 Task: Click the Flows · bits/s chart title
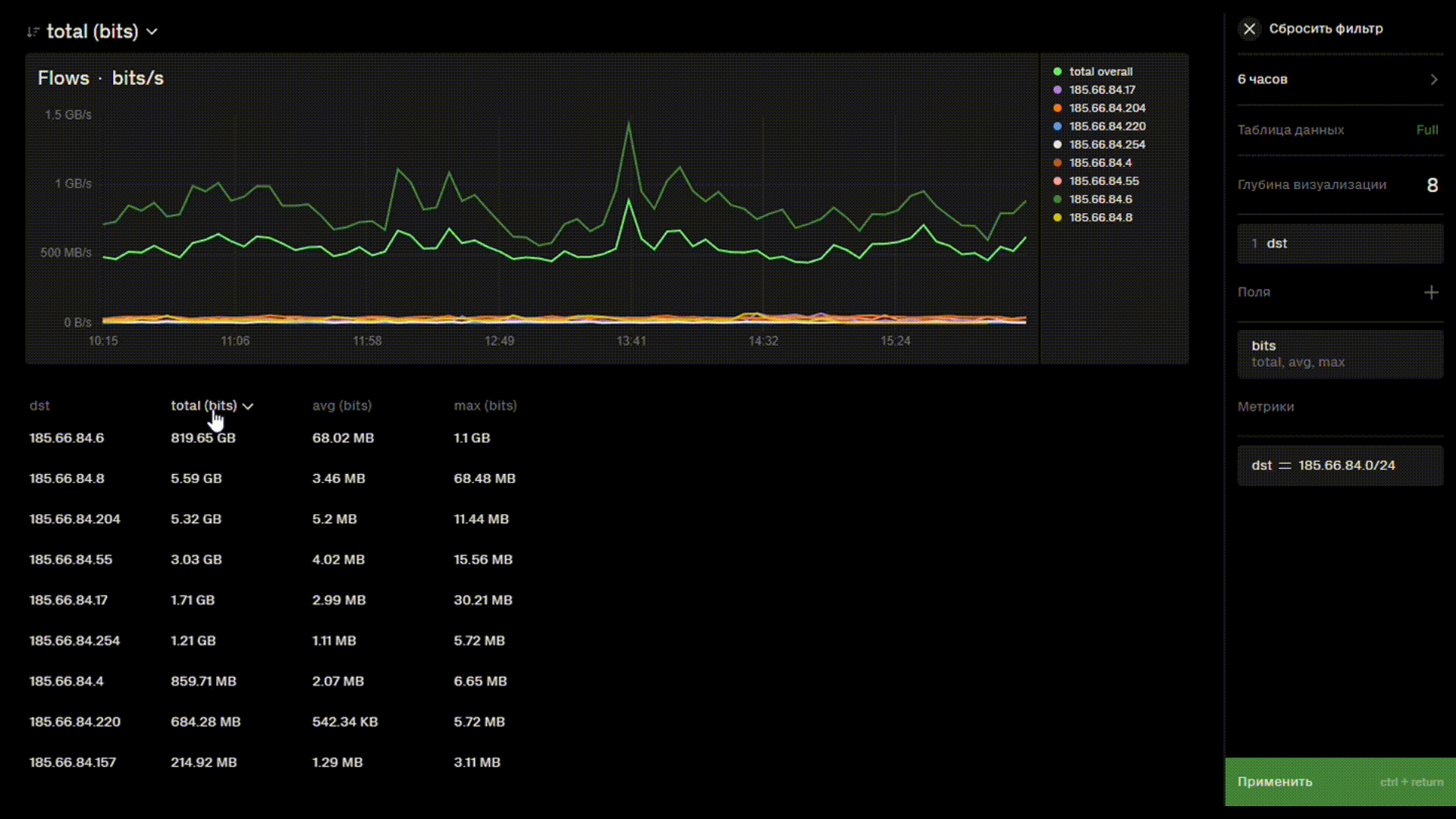pos(101,78)
